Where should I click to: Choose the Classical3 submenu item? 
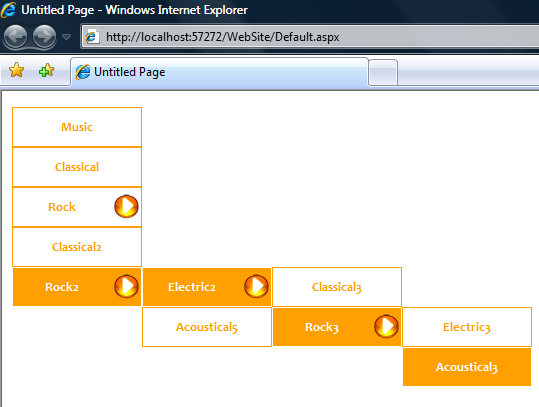[337, 287]
